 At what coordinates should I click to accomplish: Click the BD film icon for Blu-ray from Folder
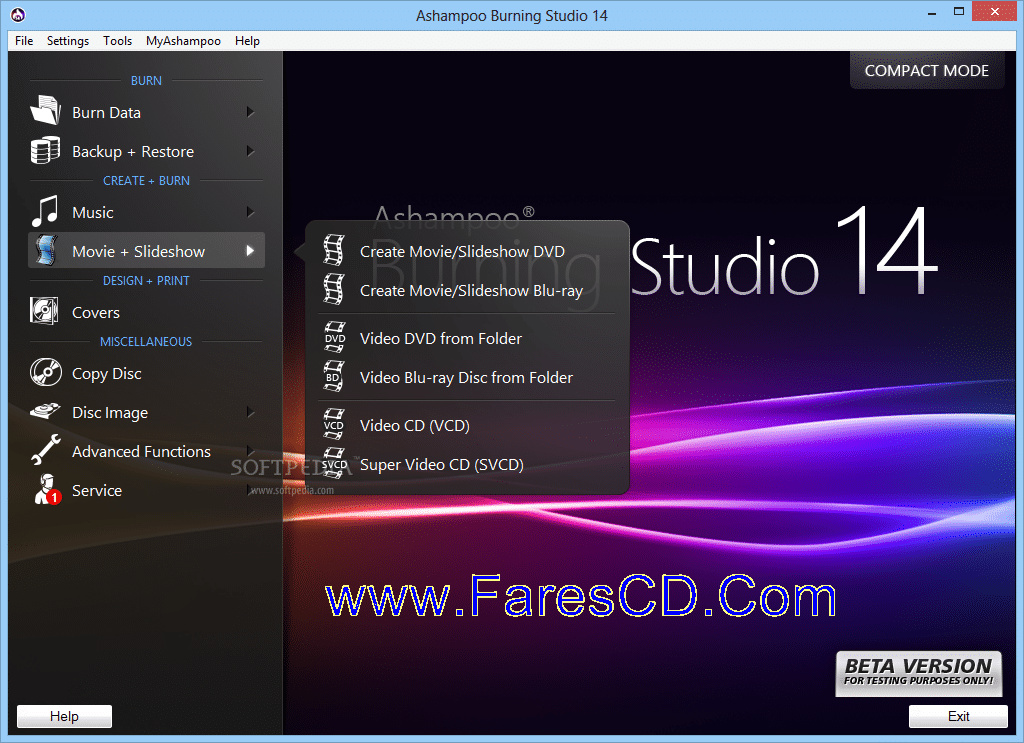click(x=334, y=376)
